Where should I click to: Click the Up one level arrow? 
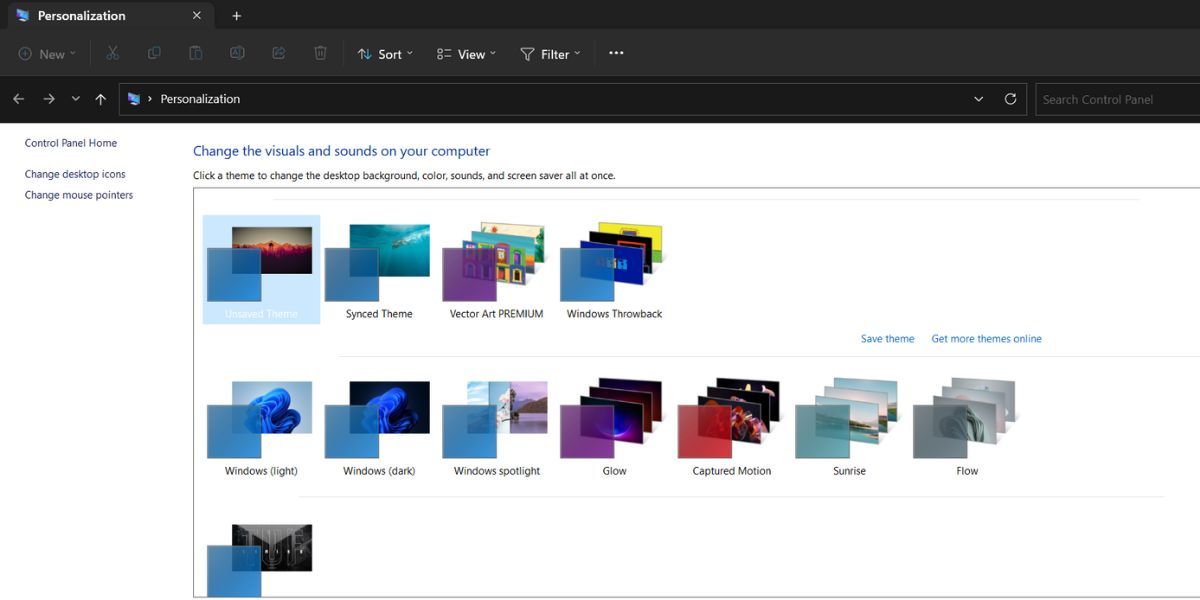pos(100,99)
